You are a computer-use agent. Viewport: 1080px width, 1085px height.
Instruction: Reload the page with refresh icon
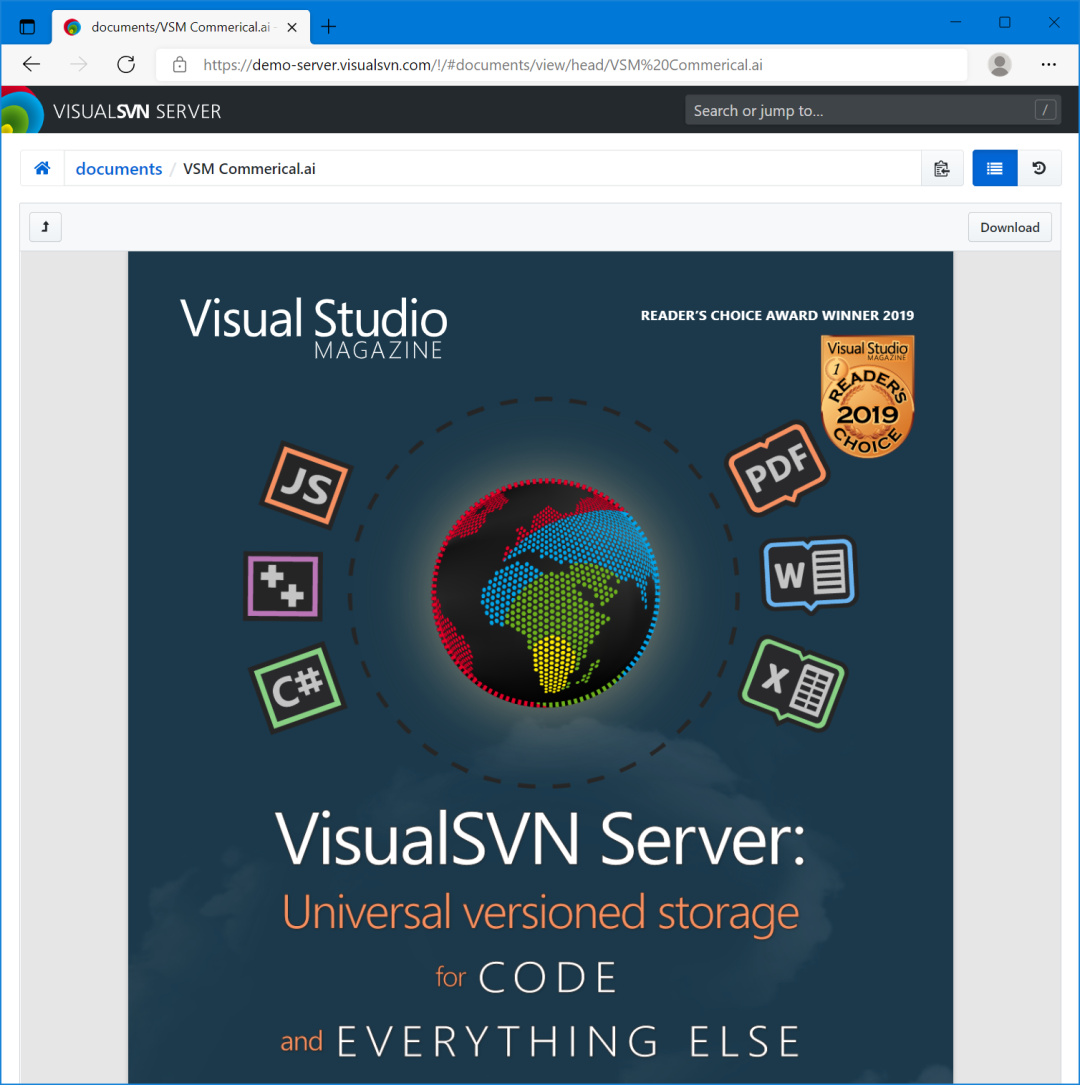point(126,64)
